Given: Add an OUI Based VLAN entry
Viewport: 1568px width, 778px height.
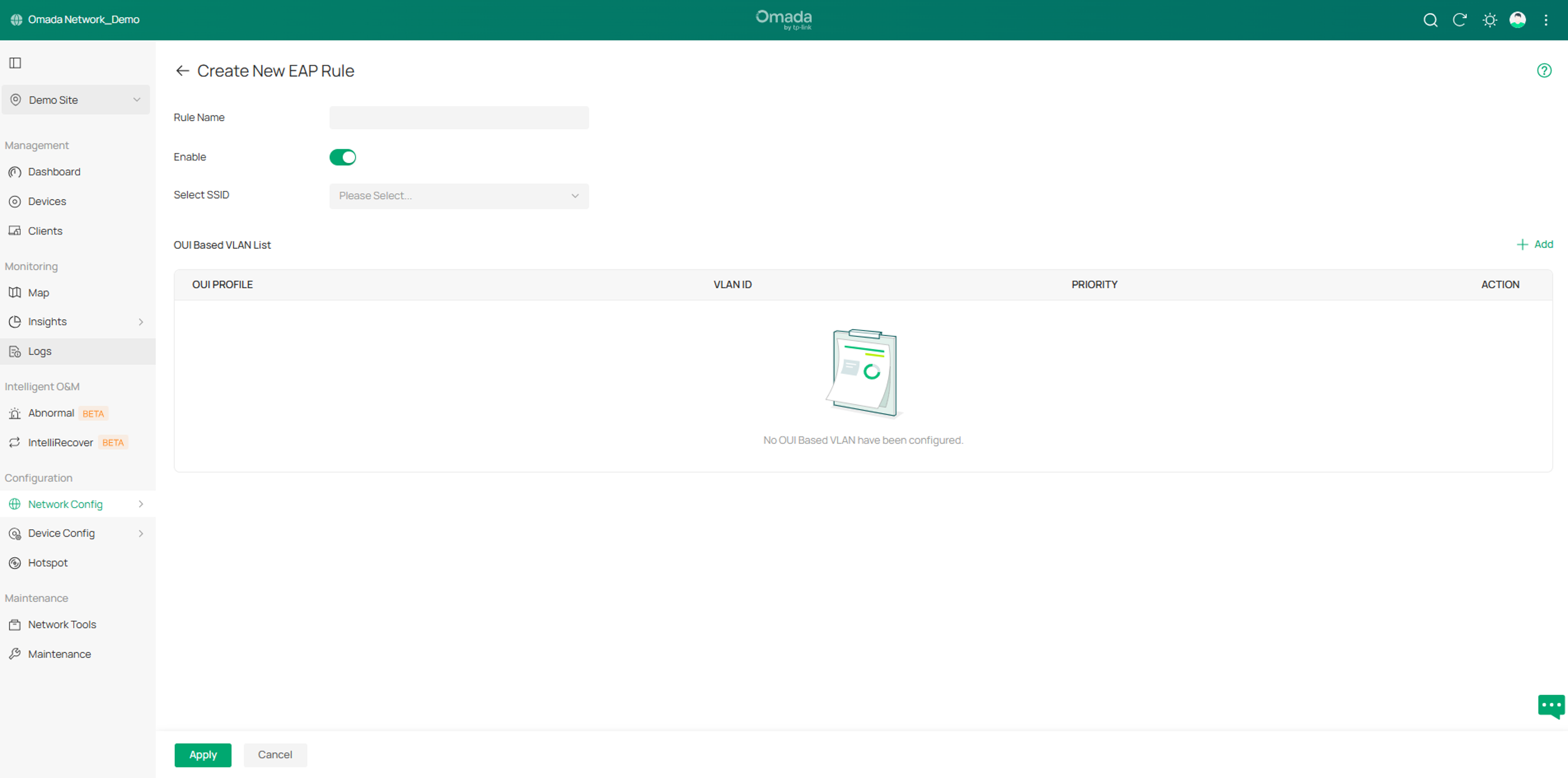Looking at the screenshot, I should point(1535,245).
